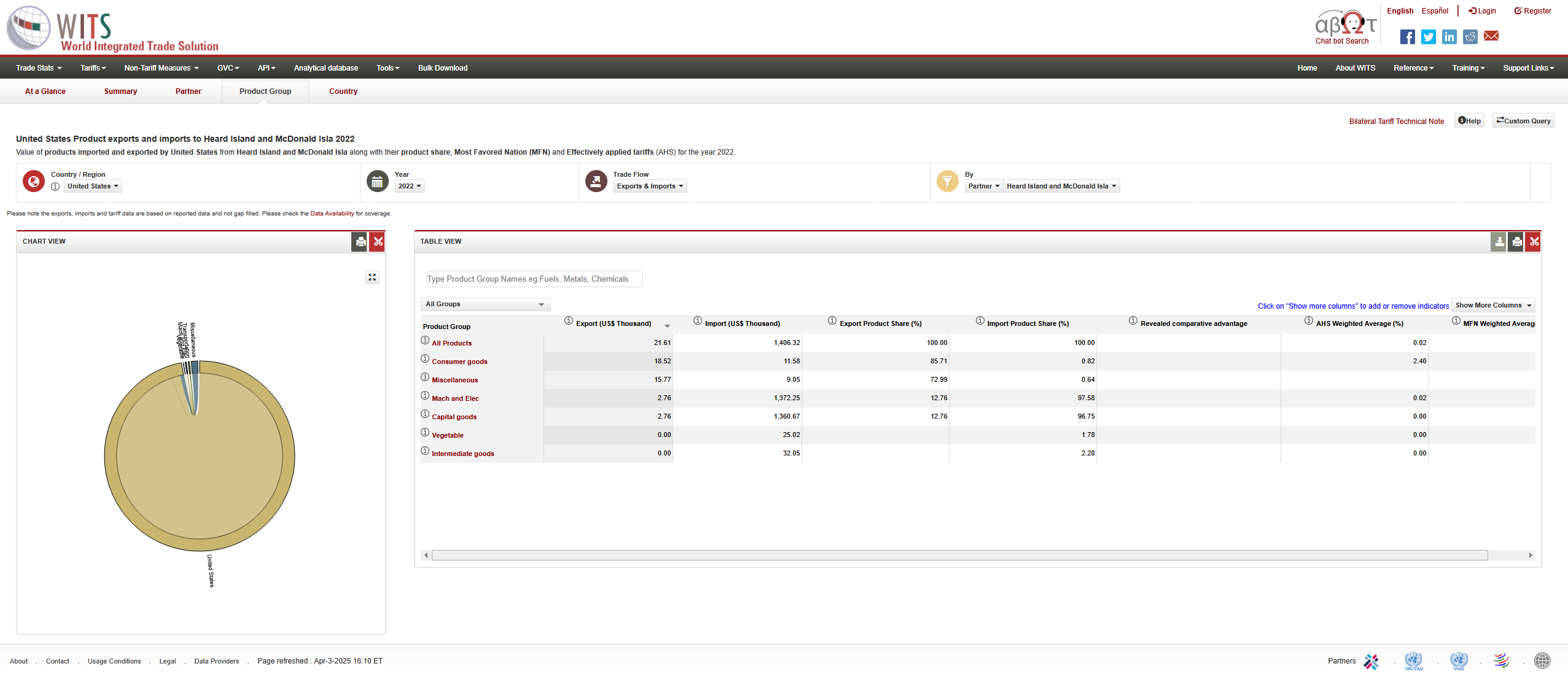Open the Reference menu
1568x685 pixels.
(1413, 68)
